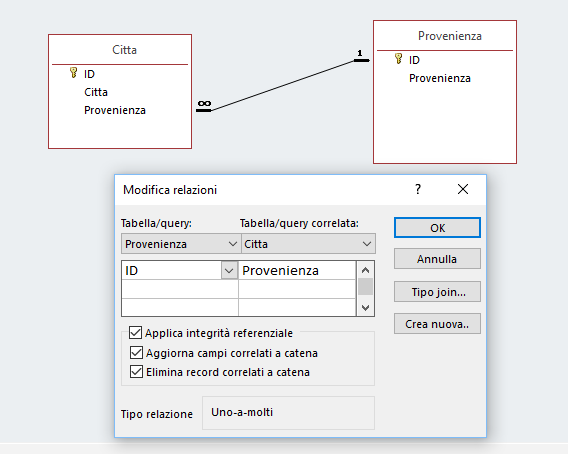Viewport: 568px width, 454px height.
Task: Close the Modifica relazioni dialog
Action: tap(463, 189)
